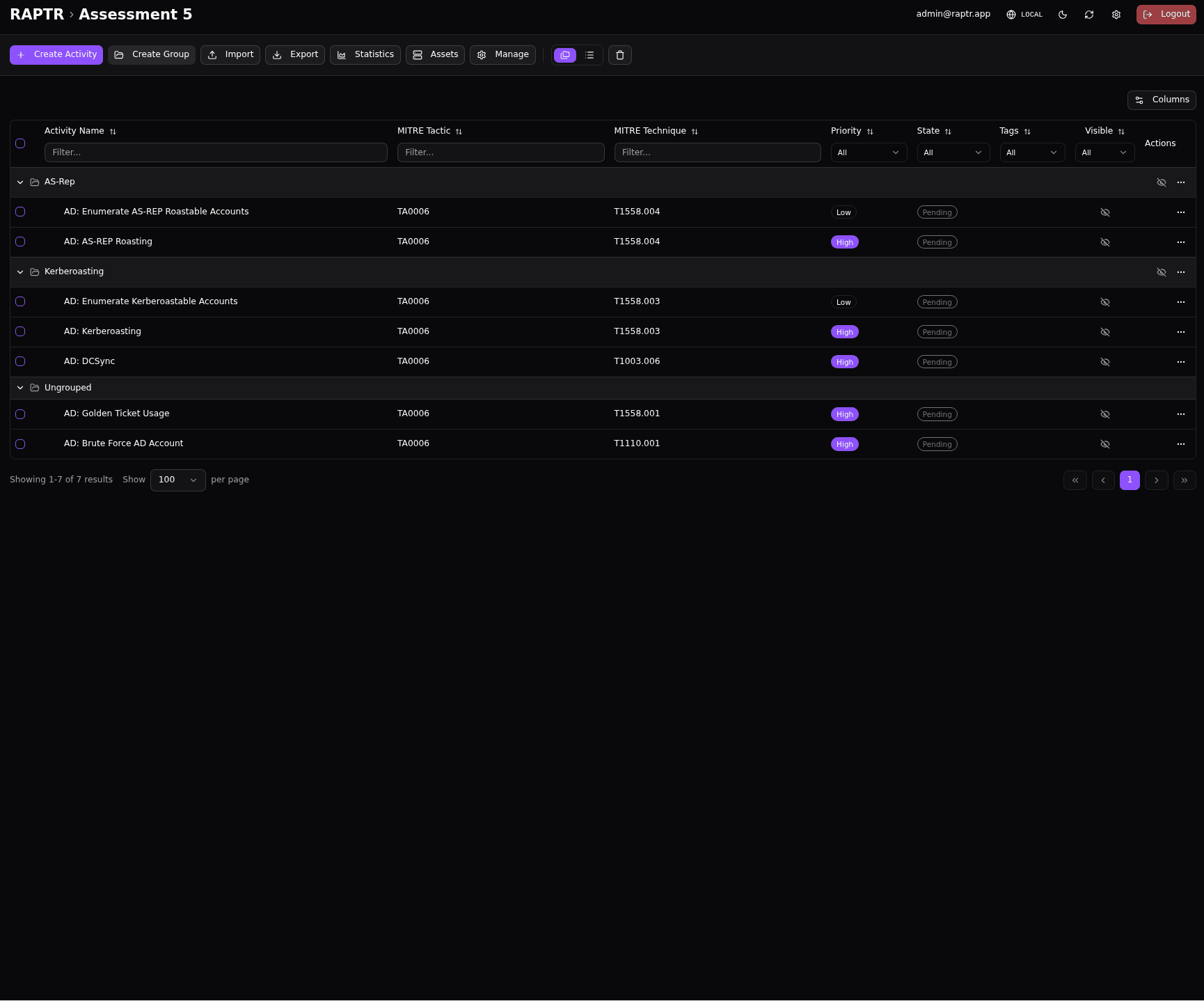
Task: Open actions menu for AD: DCSync row
Action: [1180, 362]
